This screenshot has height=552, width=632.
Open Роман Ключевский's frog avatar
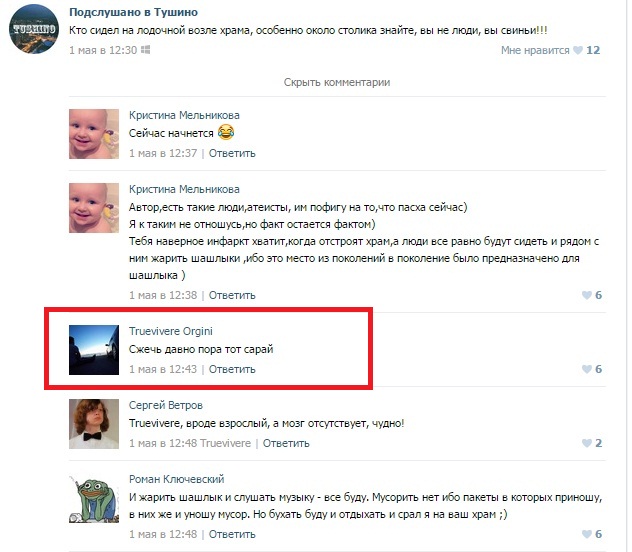94,498
